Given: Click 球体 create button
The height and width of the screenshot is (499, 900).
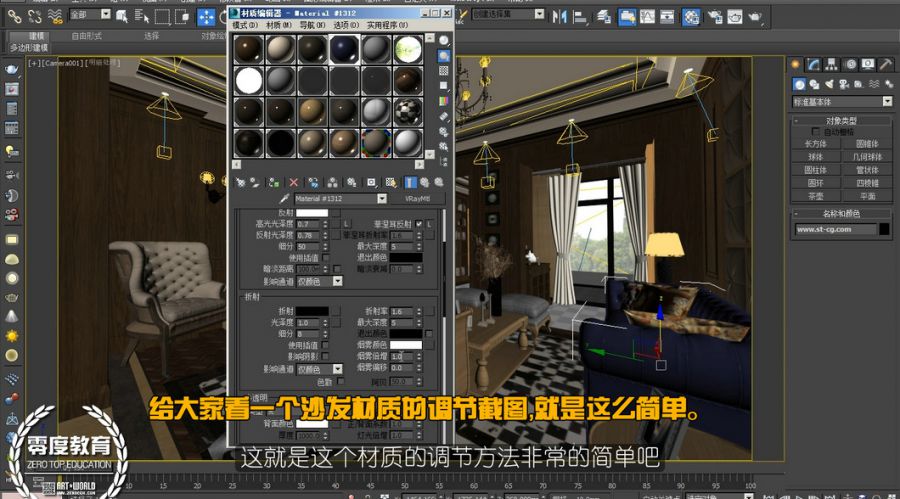Looking at the screenshot, I should [815, 157].
